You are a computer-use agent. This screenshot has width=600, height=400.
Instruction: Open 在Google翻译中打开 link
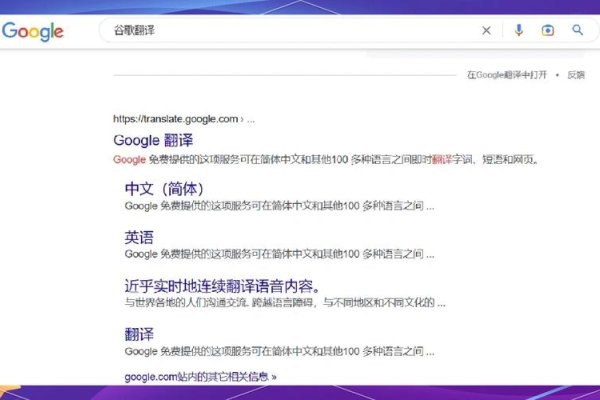(x=507, y=75)
